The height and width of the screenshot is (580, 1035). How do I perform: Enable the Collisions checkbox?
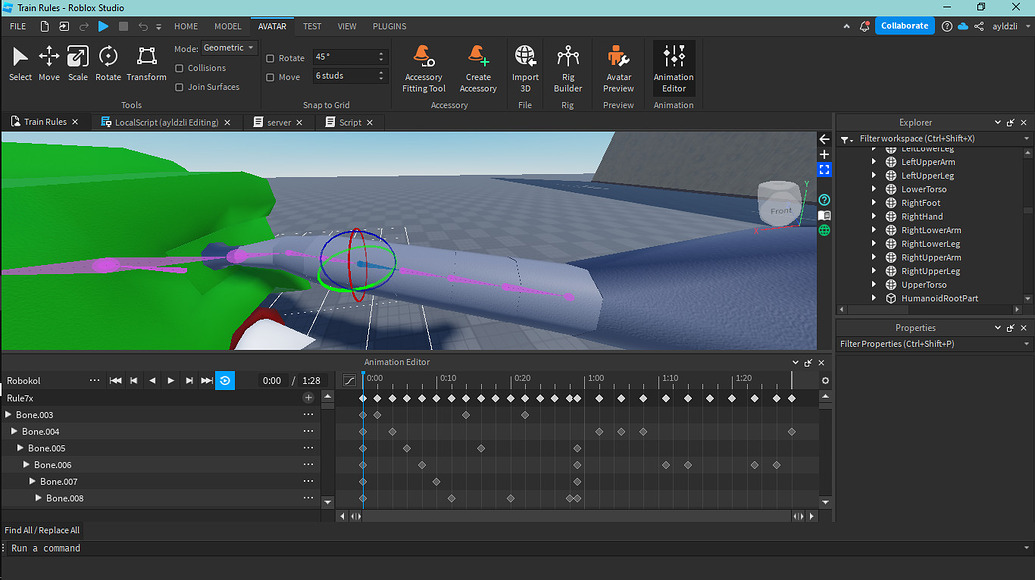coord(179,68)
